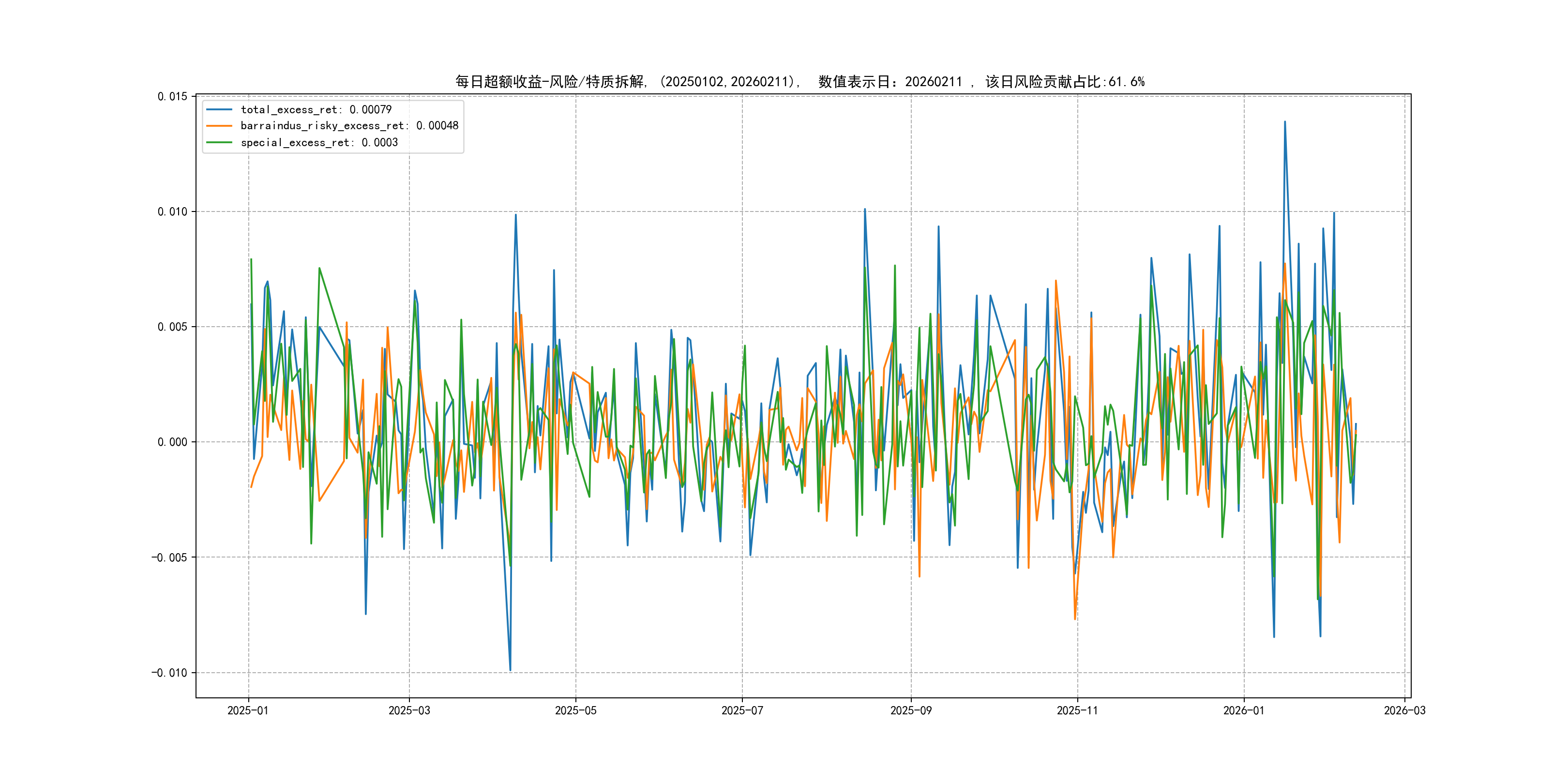Click the blue total_excess_ret legend line swatch
The image size is (1568, 784).
(x=219, y=109)
